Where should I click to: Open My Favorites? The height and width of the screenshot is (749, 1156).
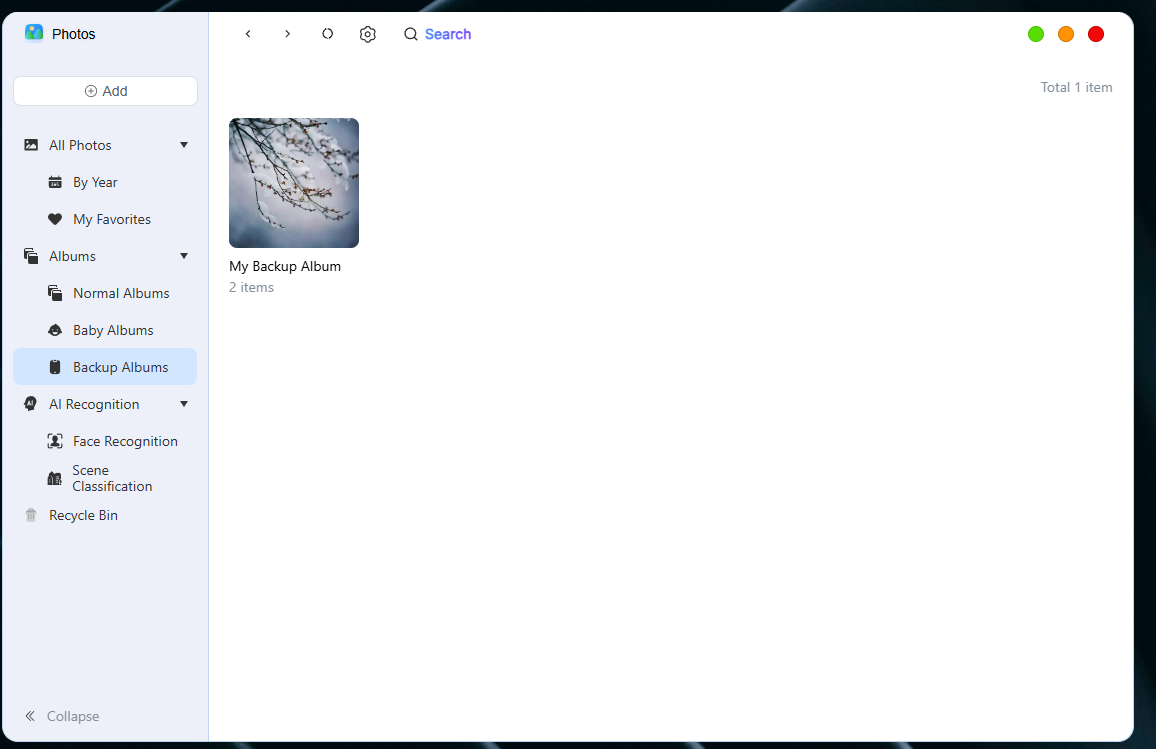click(112, 219)
